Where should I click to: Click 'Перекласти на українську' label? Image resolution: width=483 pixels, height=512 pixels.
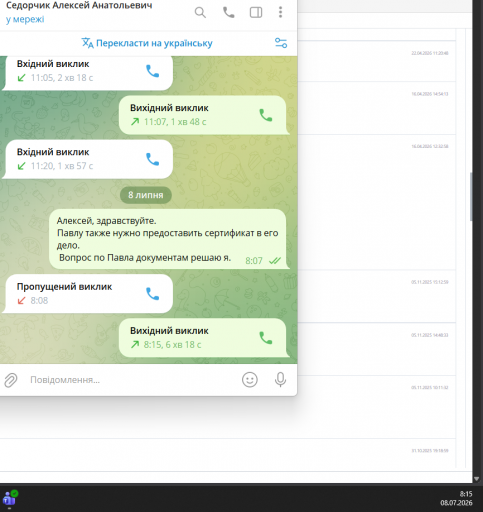pyautogui.click(x=154, y=43)
